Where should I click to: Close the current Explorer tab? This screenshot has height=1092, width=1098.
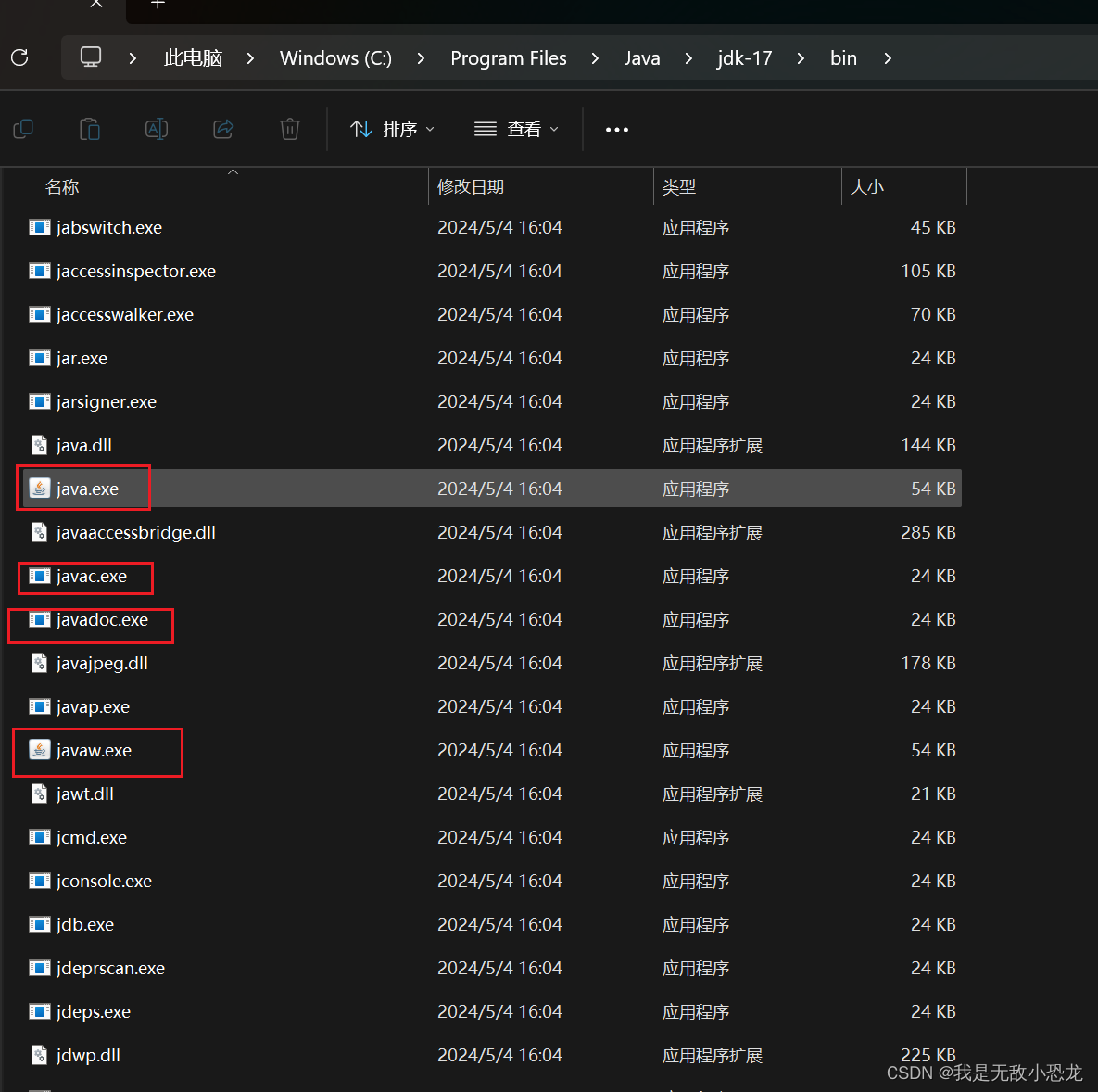(96, 4)
